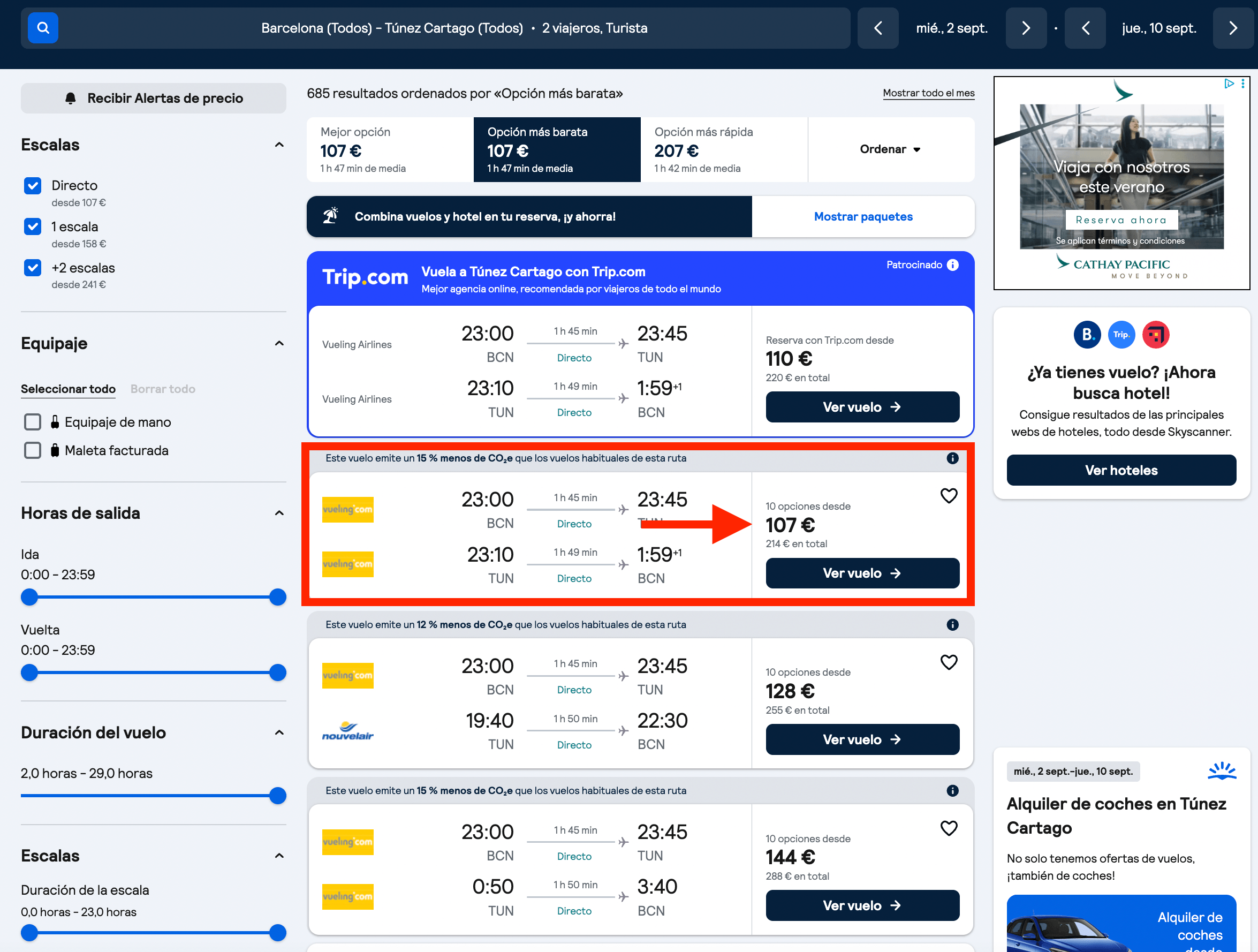Go to previous return date before jue., 10 sept.

click(1085, 28)
